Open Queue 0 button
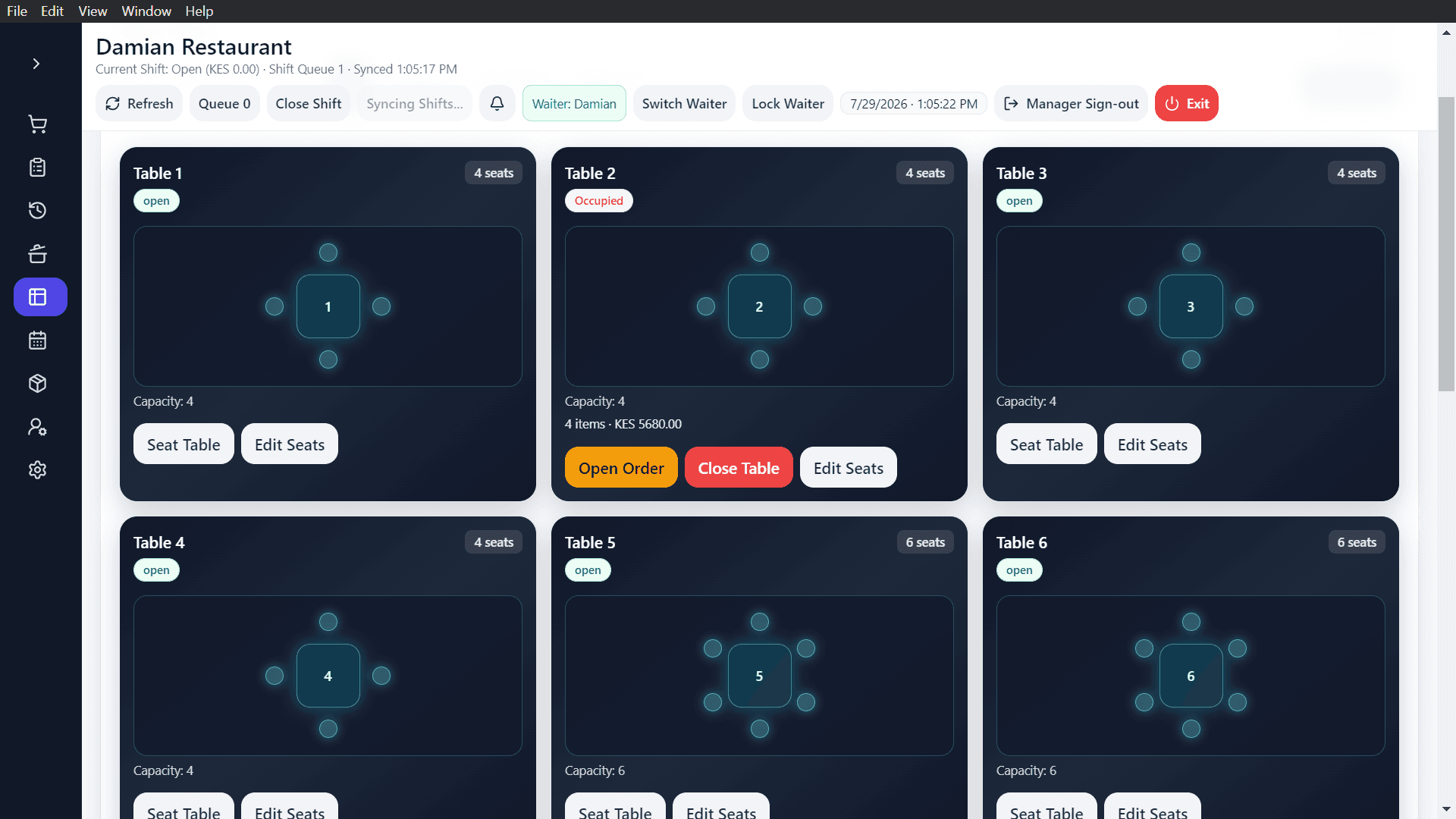Viewport: 1456px width, 819px height. [x=224, y=104]
